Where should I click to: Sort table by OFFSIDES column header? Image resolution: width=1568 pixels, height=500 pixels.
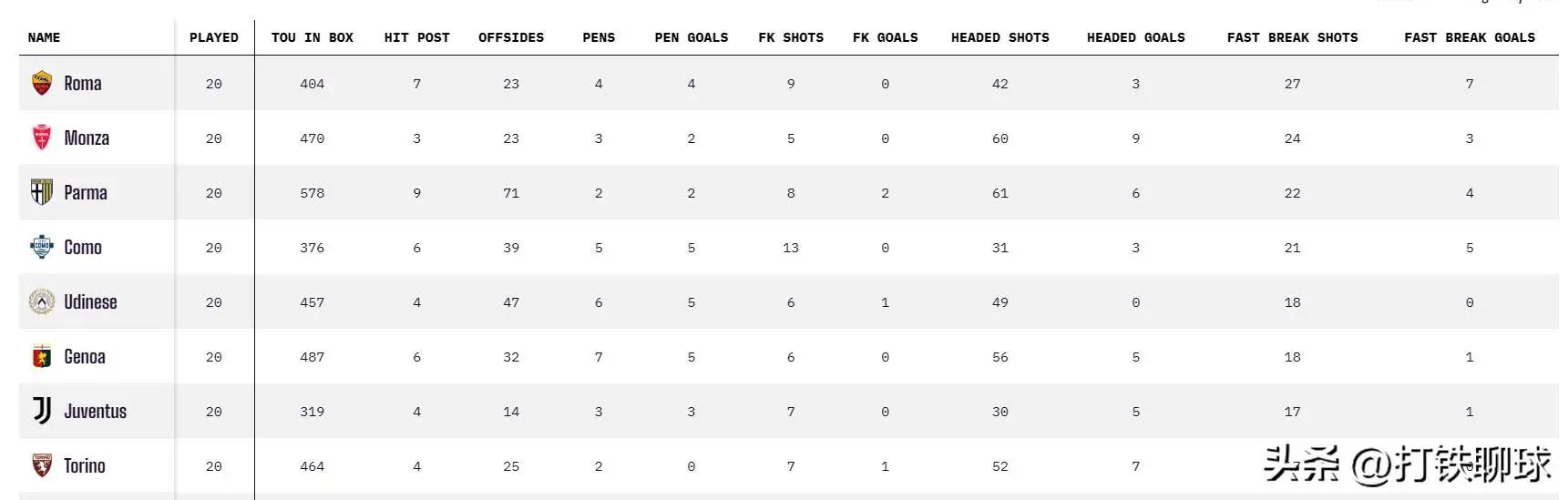click(x=511, y=38)
